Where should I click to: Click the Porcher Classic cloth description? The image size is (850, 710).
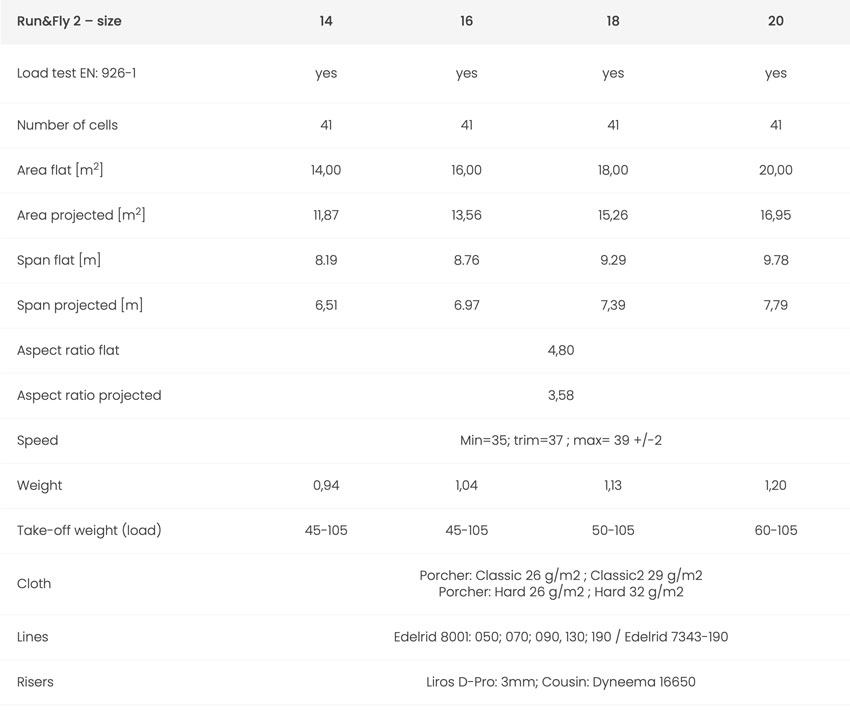point(561,583)
